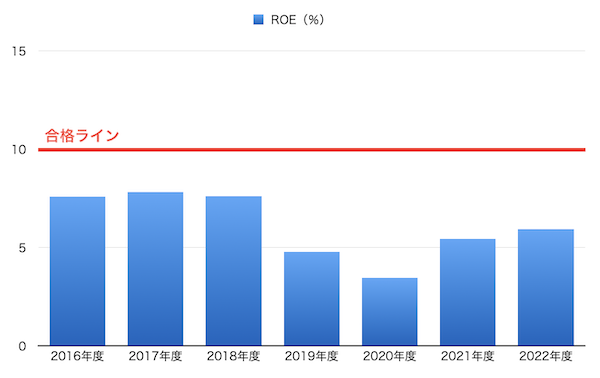This screenshot has width=600, height=378.
Task: Click the 2019年度 axis label
Action: pos(311,357)
